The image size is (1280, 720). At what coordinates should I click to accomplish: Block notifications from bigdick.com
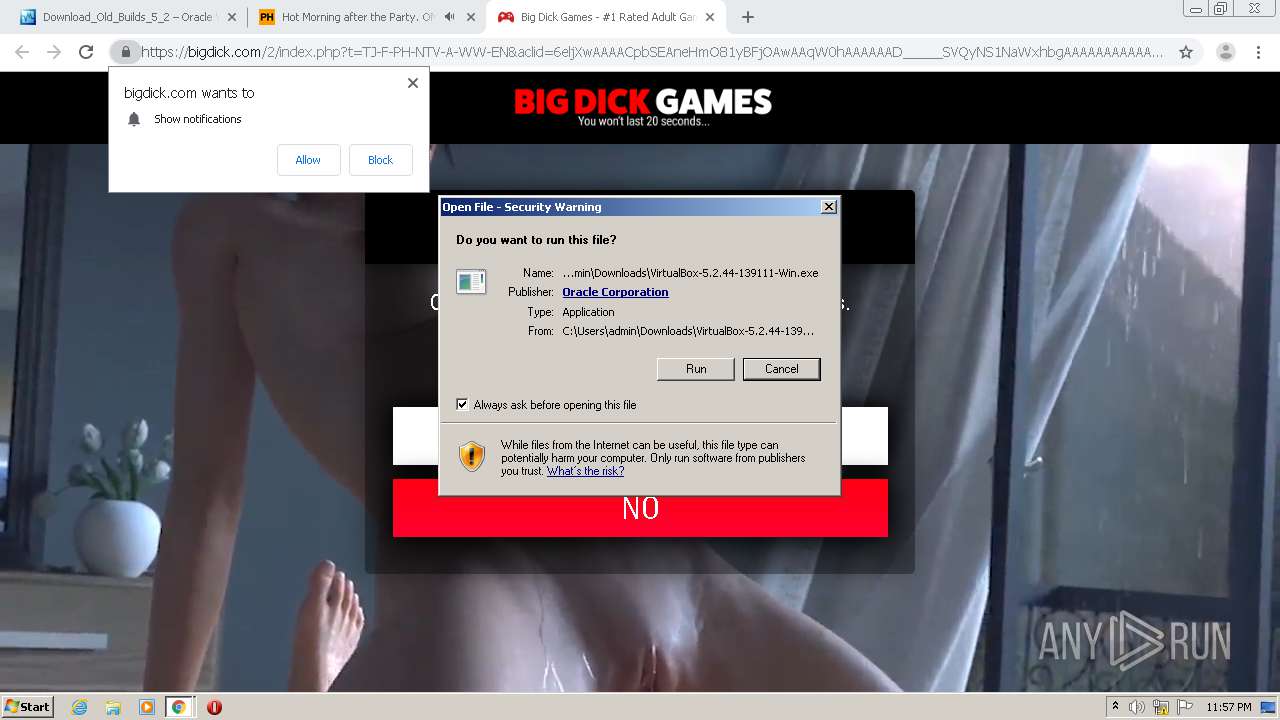[380, 160]
